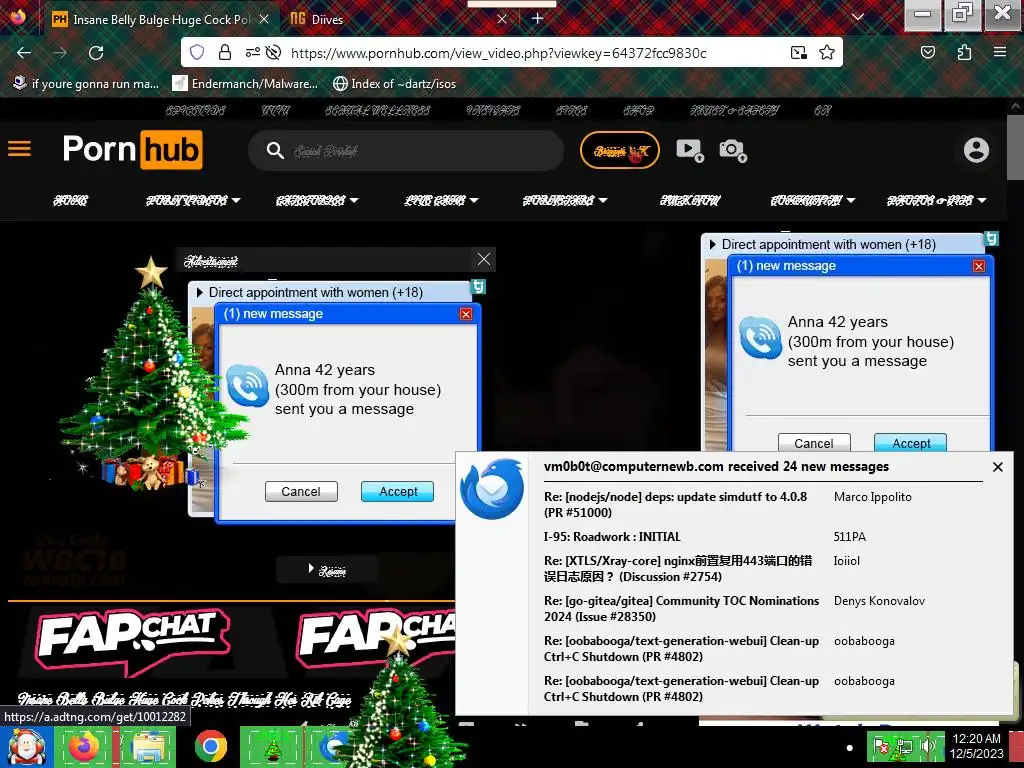This screenshot has width=1024, height=768.
Task: Open the user account avatar icon
Action: [976, 150]
